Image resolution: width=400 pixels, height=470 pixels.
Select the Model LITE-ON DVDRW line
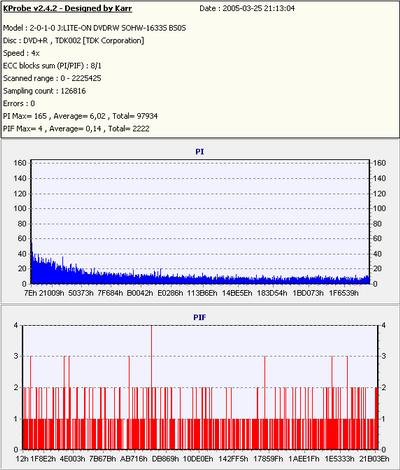(94, 28)
